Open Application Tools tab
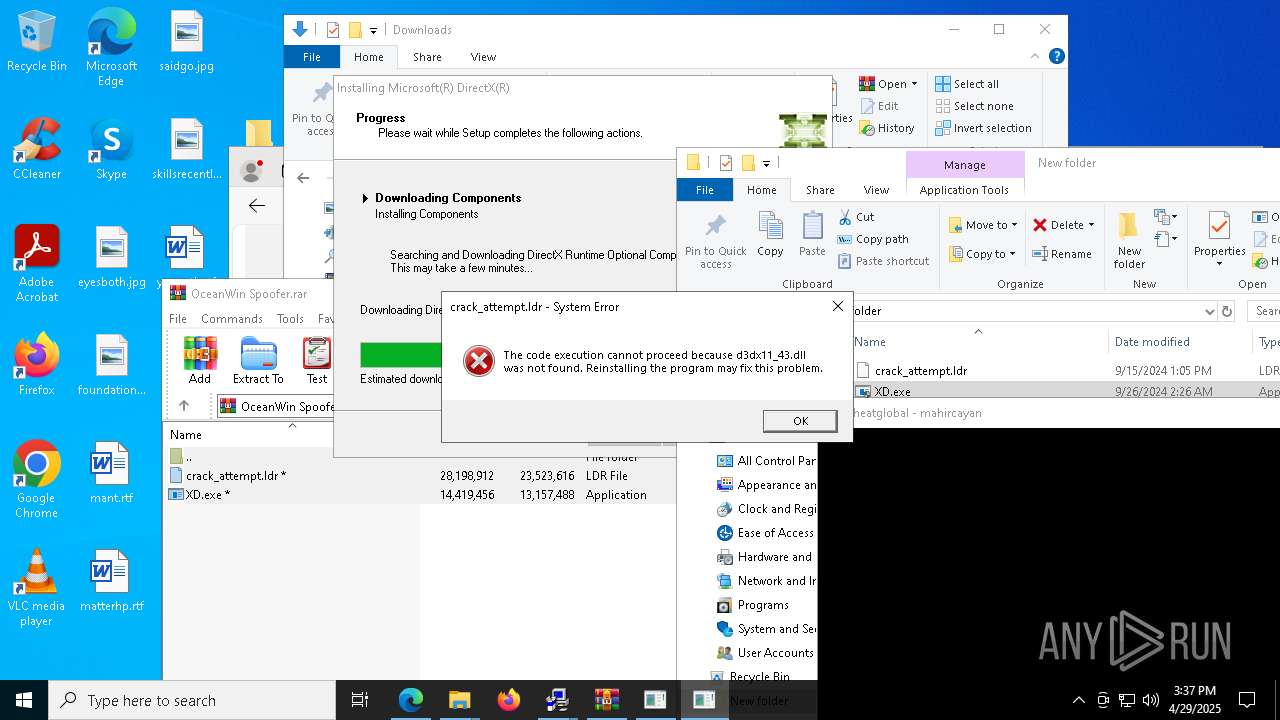Viewport: 1280px width, 720px height. click(x=964, y=190)
